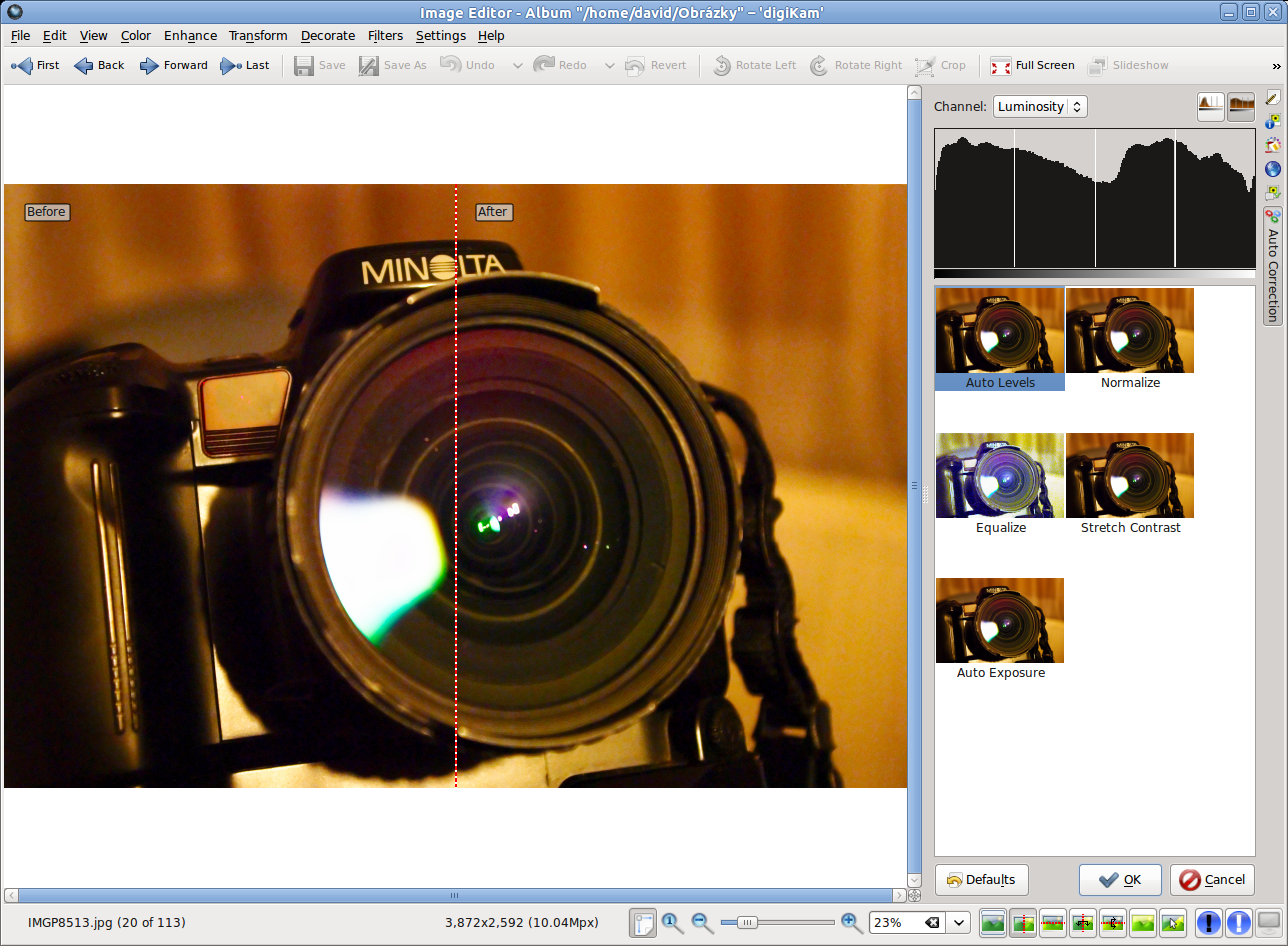
Task: Open the Colors sidebar tab
Action: (x=1273, y=145)
